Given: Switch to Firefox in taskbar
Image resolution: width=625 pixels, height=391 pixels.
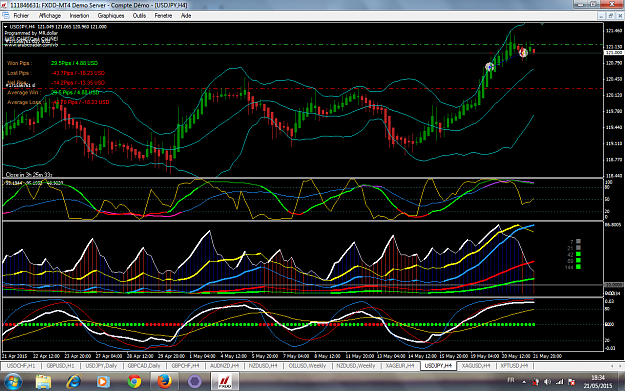Looking at the screenshot, I should point(164,381).
